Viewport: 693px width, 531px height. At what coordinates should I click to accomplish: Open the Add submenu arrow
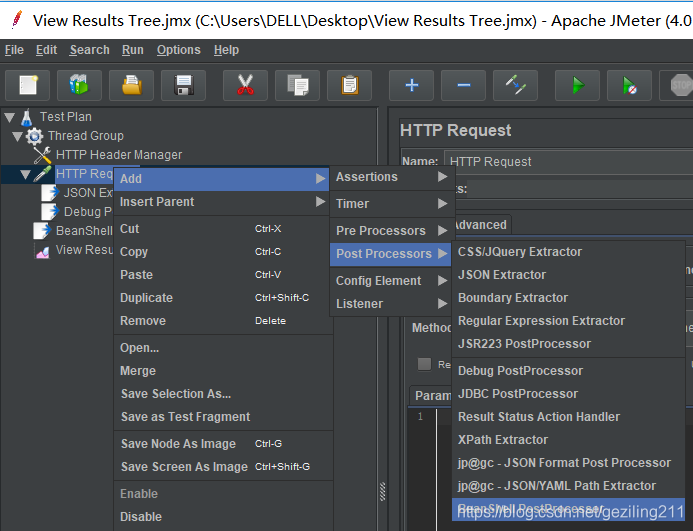coord(320,179)
